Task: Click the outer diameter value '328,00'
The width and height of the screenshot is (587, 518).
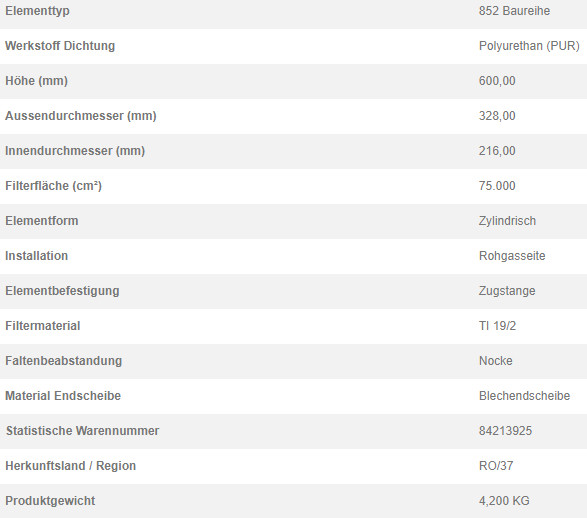Action: coord(497,116)
